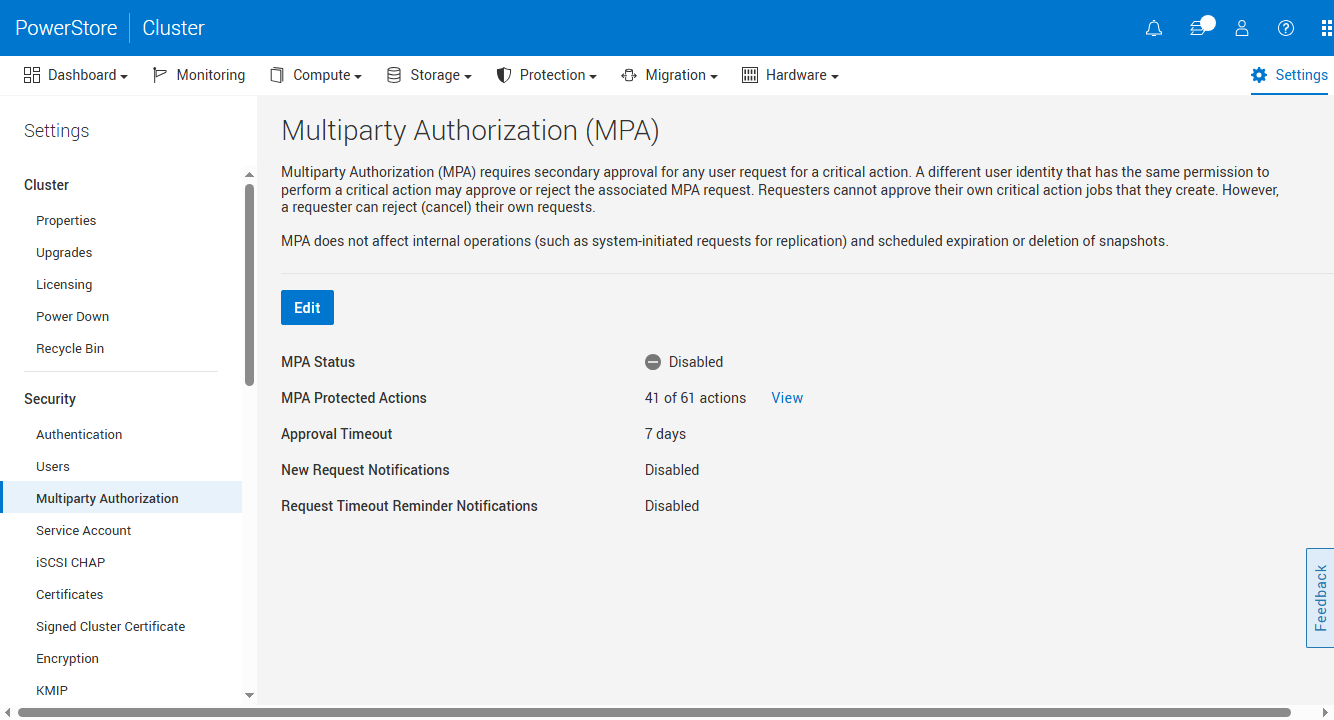Viewport: 1334px width, 720px height.
Task: Open Service Account settings
Action: pos(84,531)
